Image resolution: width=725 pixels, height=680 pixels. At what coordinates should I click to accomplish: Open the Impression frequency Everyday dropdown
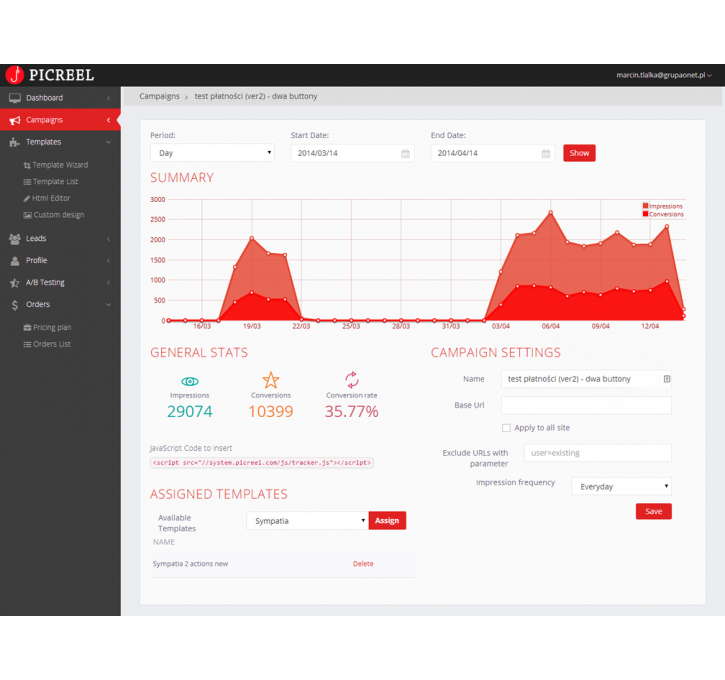[x=621, y=486]
